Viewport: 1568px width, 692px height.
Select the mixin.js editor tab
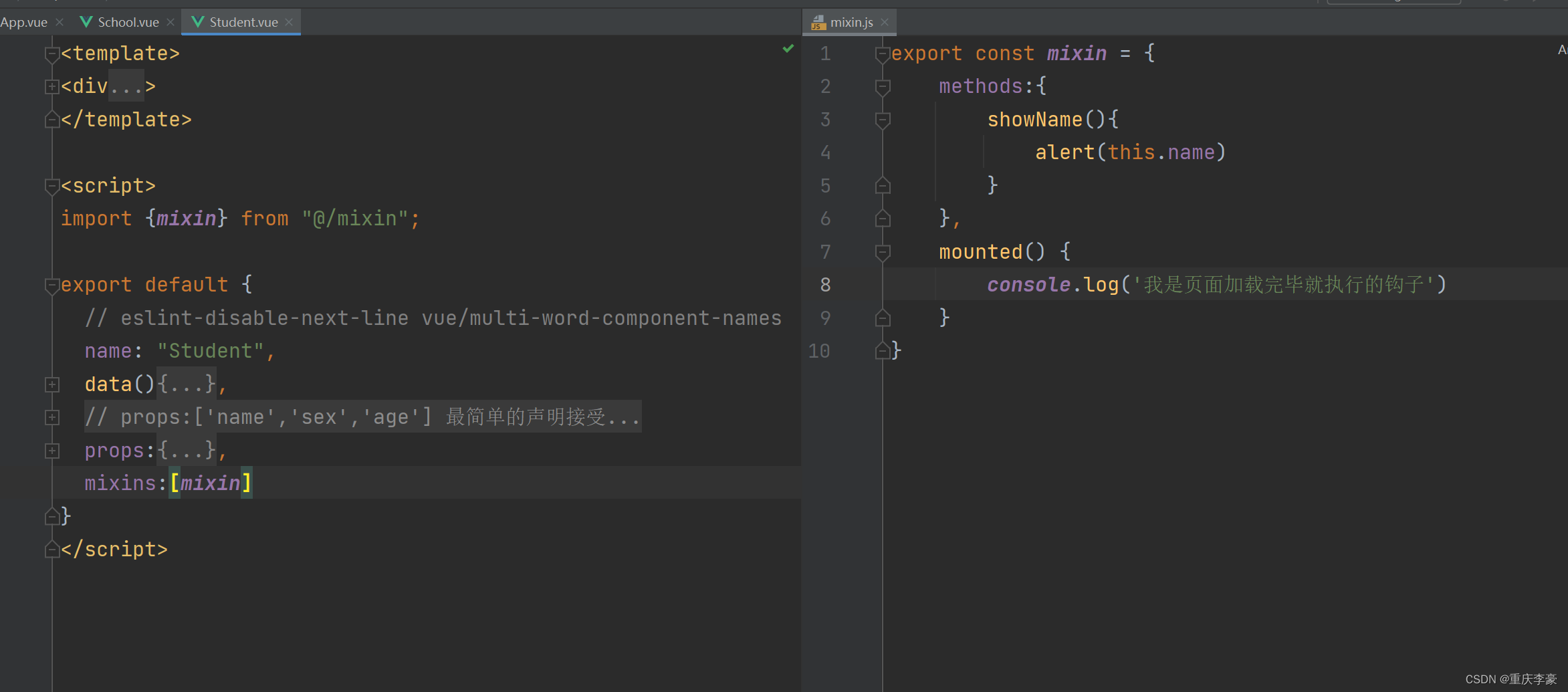click(851, 22)
